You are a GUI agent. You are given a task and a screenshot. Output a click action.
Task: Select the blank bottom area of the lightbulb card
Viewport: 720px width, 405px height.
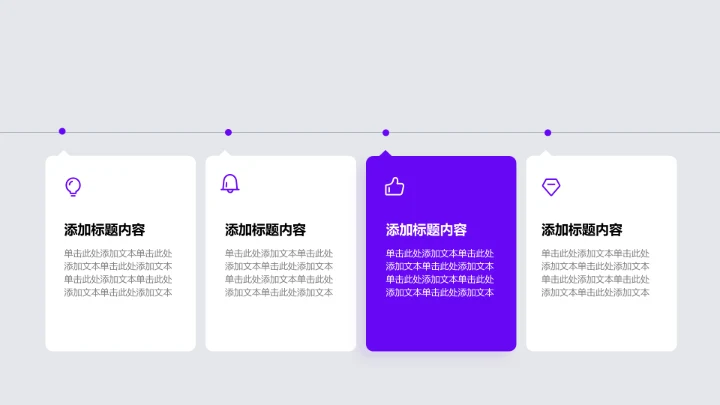(120, 326)
